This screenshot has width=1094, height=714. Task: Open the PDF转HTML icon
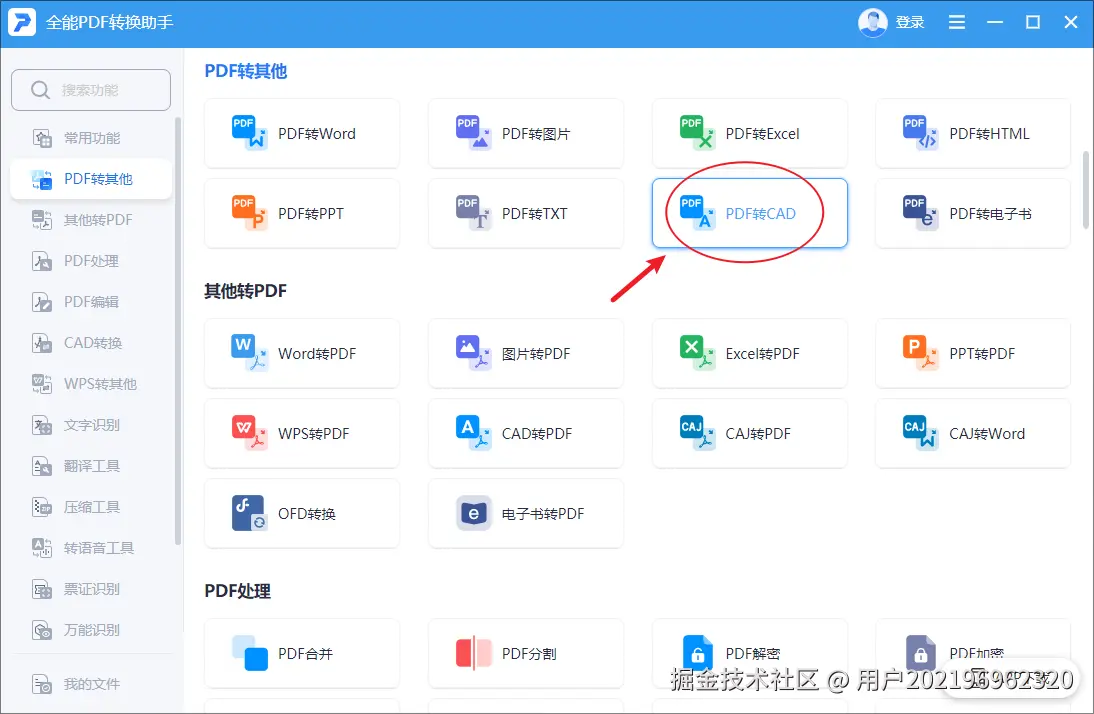920,133
